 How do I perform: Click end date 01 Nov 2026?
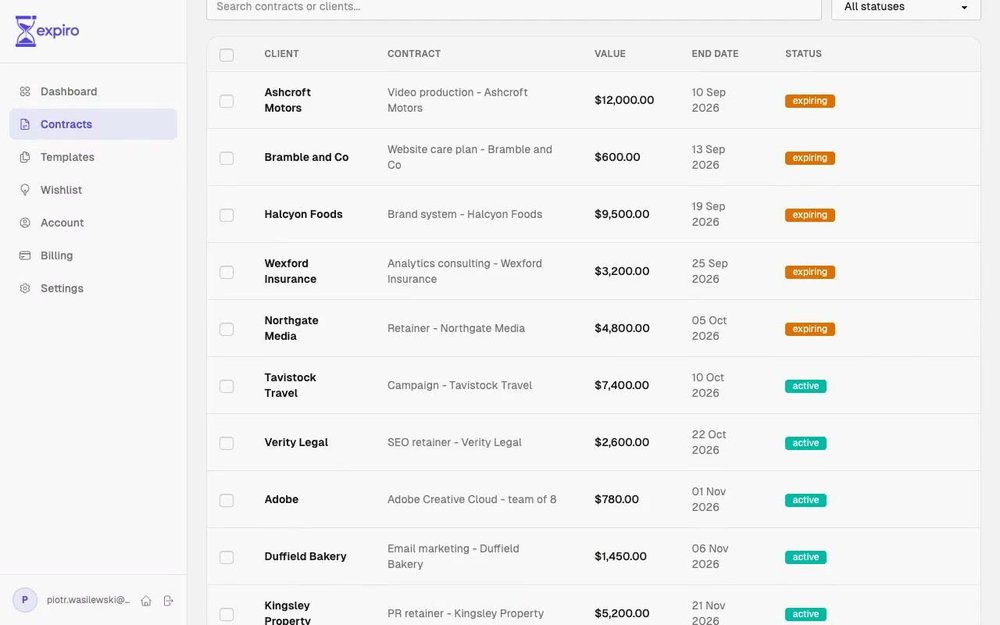tap(709, 499)
